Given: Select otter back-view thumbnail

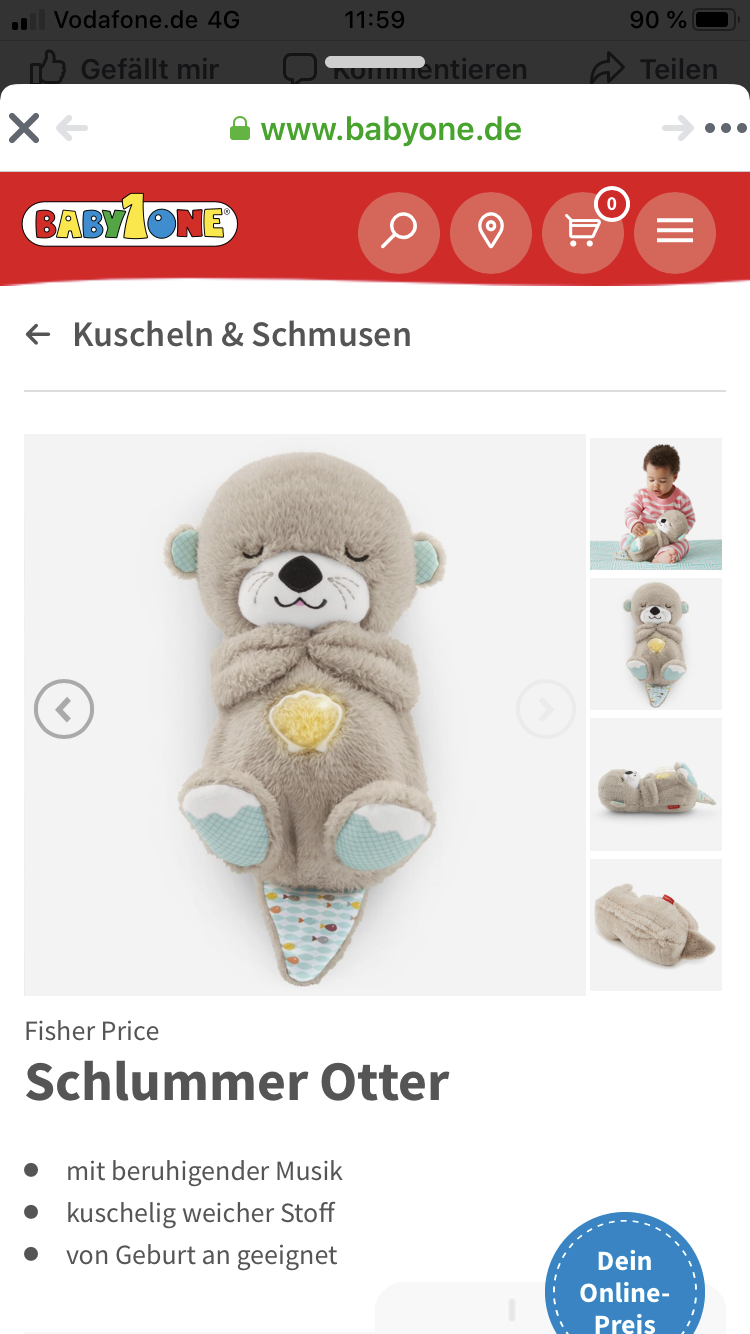Looking at the screenshot, I should point(656,925).
